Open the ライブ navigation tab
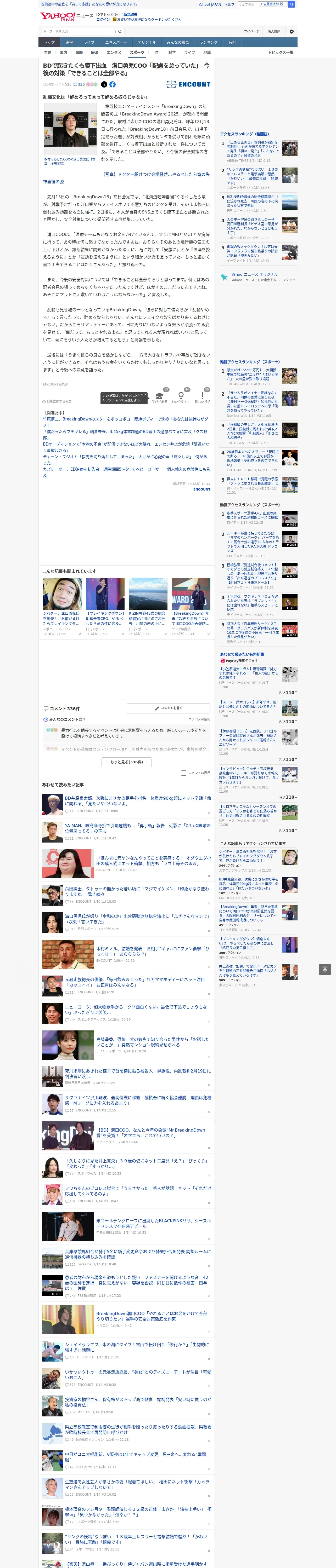Screen dimensions: 336x1568 [x=89, y=43]
